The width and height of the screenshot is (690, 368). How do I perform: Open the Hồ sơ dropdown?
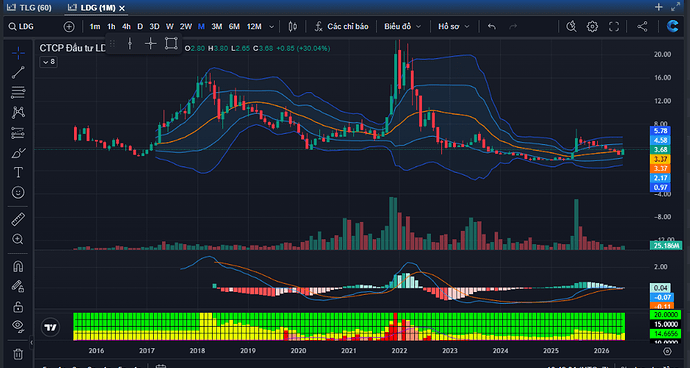pyautogui.click(x=454, y=26)
